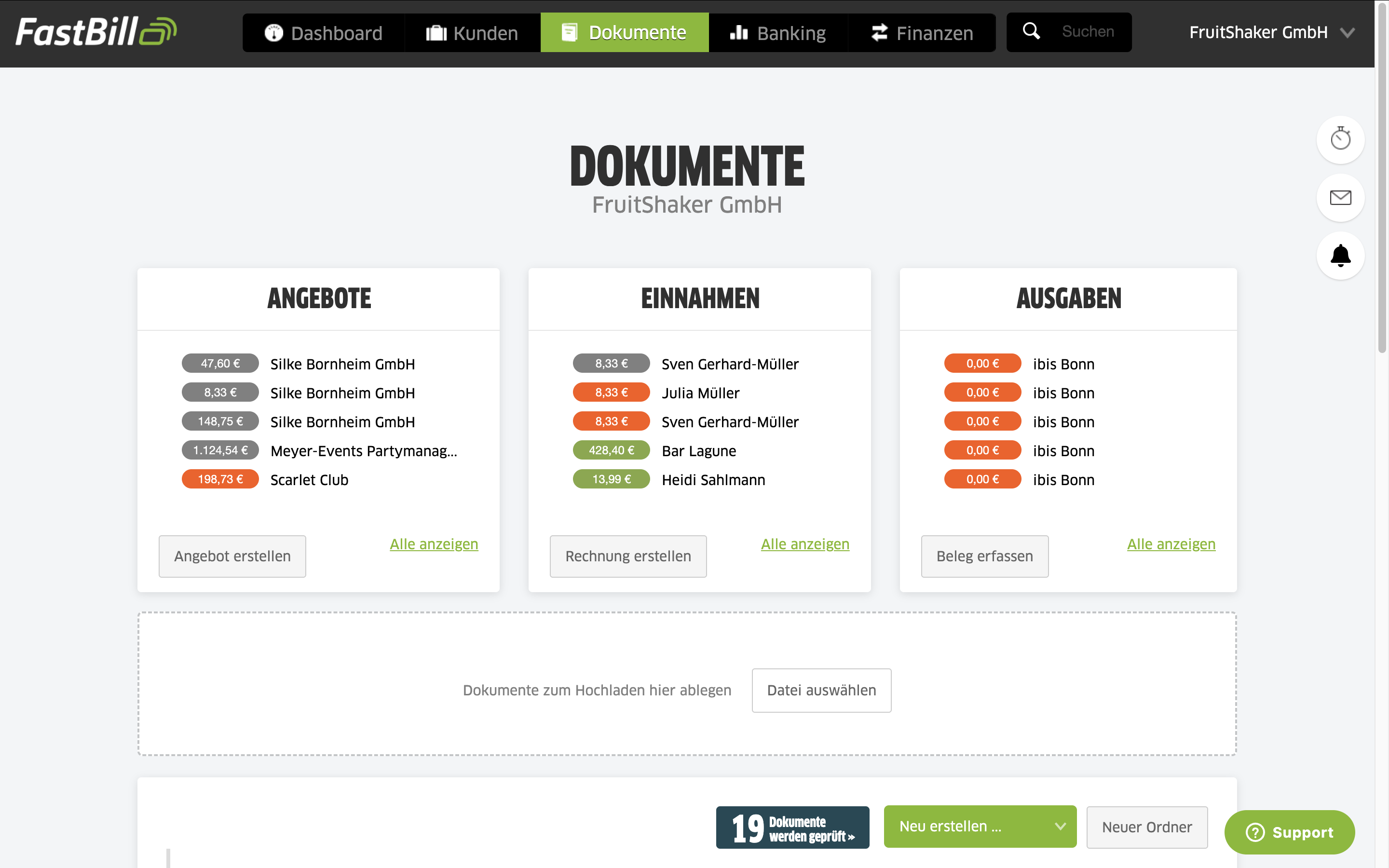
Task: Open the envelope messages icon
Action: click(1340, 198)
